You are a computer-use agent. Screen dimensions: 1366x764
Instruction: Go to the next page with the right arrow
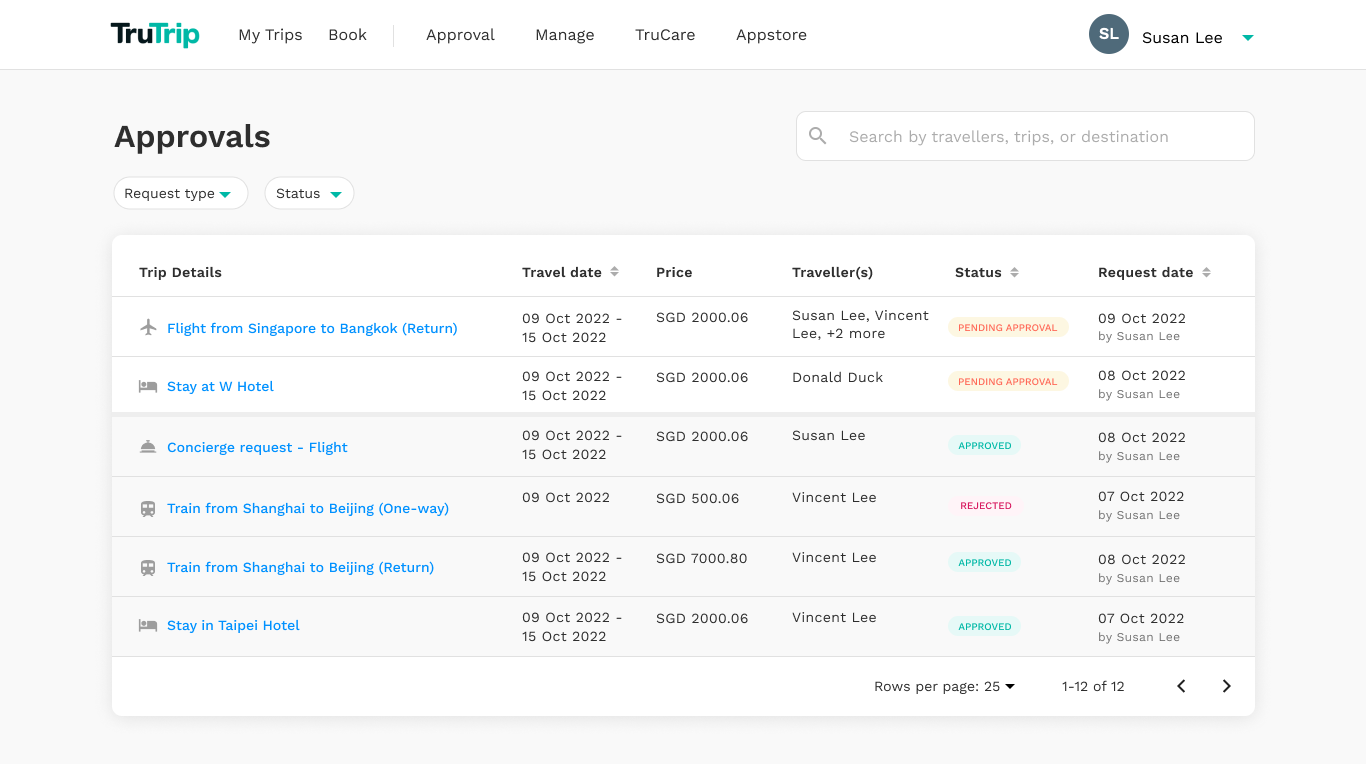click(x=1226, y=686)
